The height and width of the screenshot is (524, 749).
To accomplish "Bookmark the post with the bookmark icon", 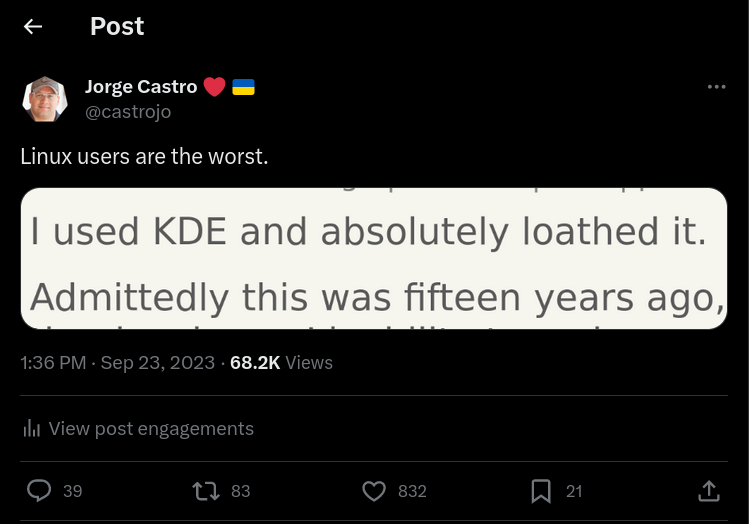I will 541,491.
